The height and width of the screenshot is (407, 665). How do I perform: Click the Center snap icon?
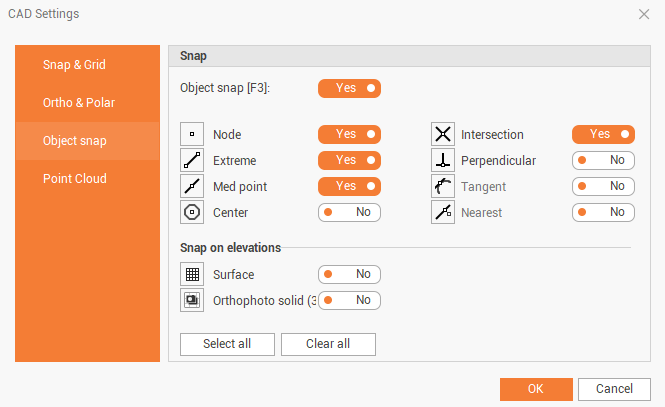coord(192,212)
